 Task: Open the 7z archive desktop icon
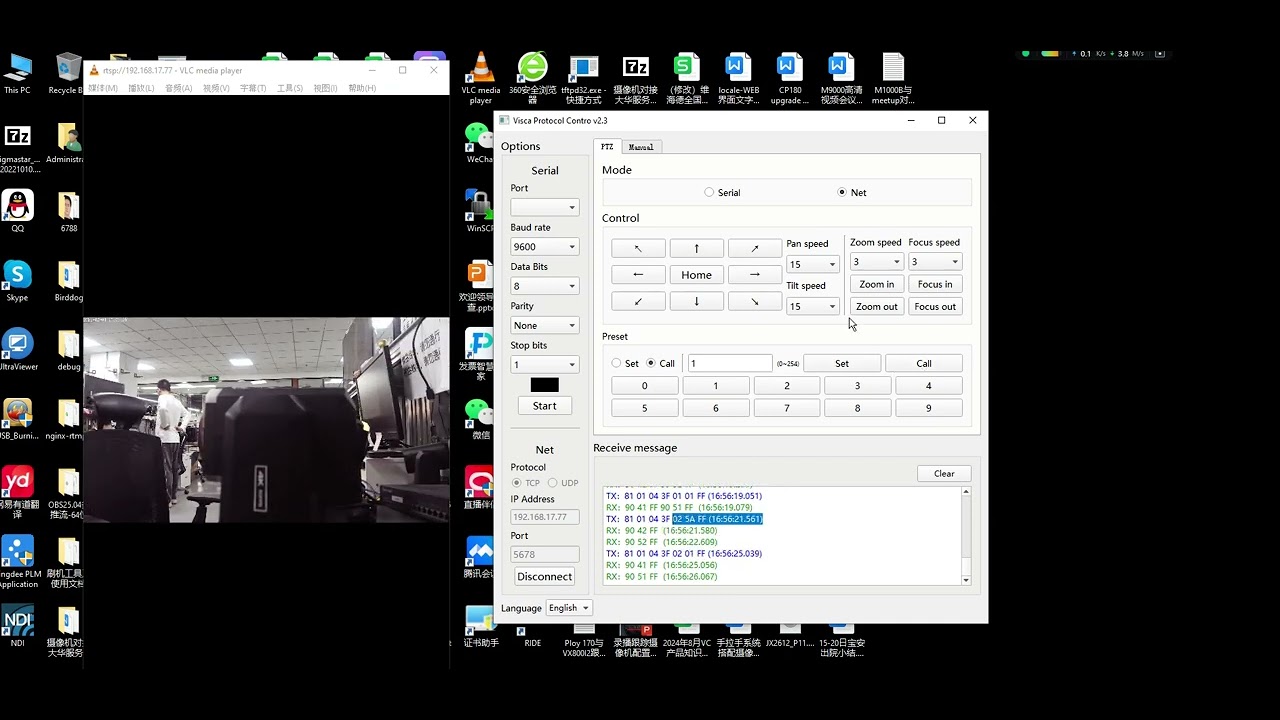click(635, 79)
